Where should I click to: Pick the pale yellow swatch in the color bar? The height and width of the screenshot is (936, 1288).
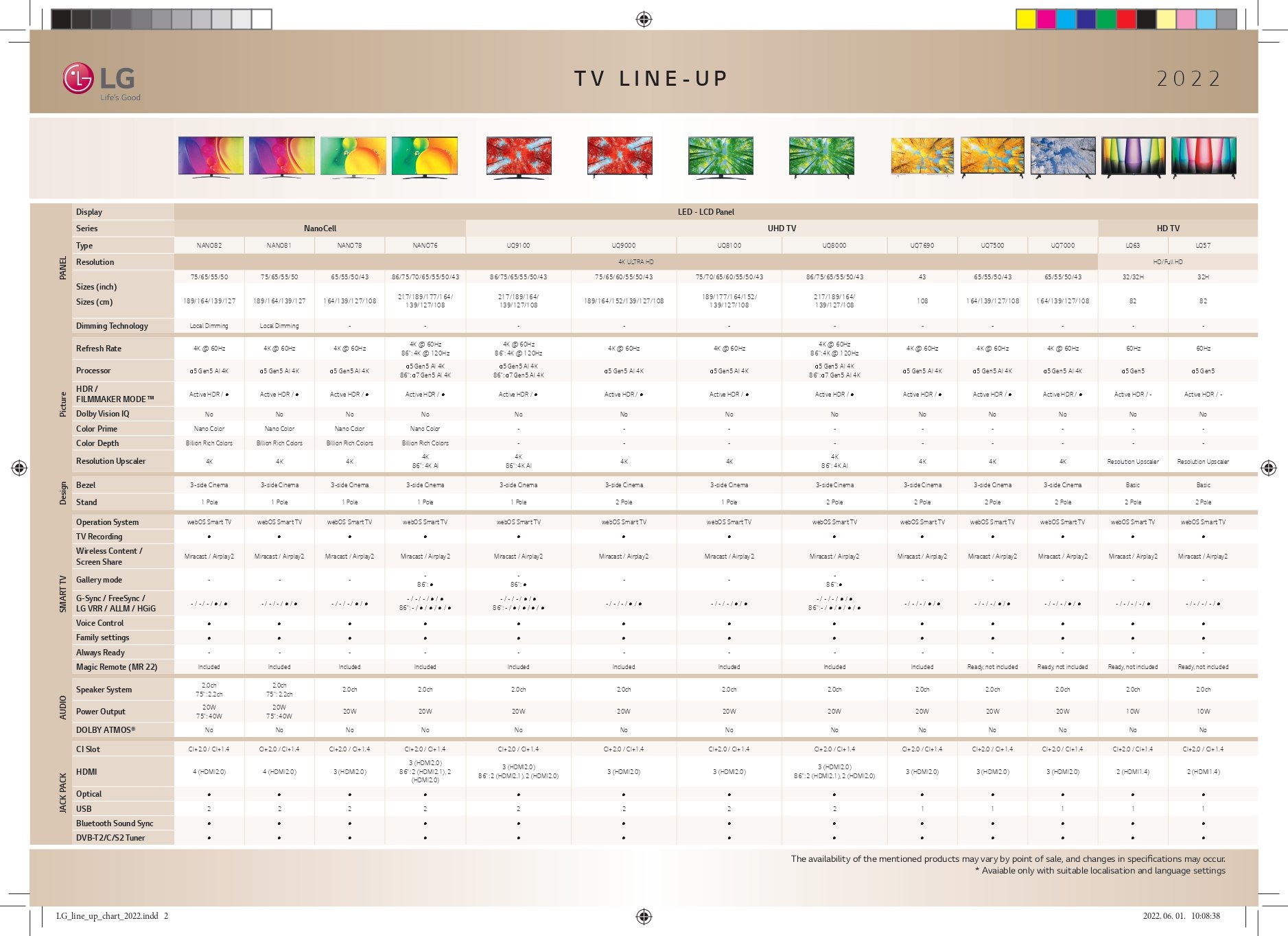click(1167, 19)
